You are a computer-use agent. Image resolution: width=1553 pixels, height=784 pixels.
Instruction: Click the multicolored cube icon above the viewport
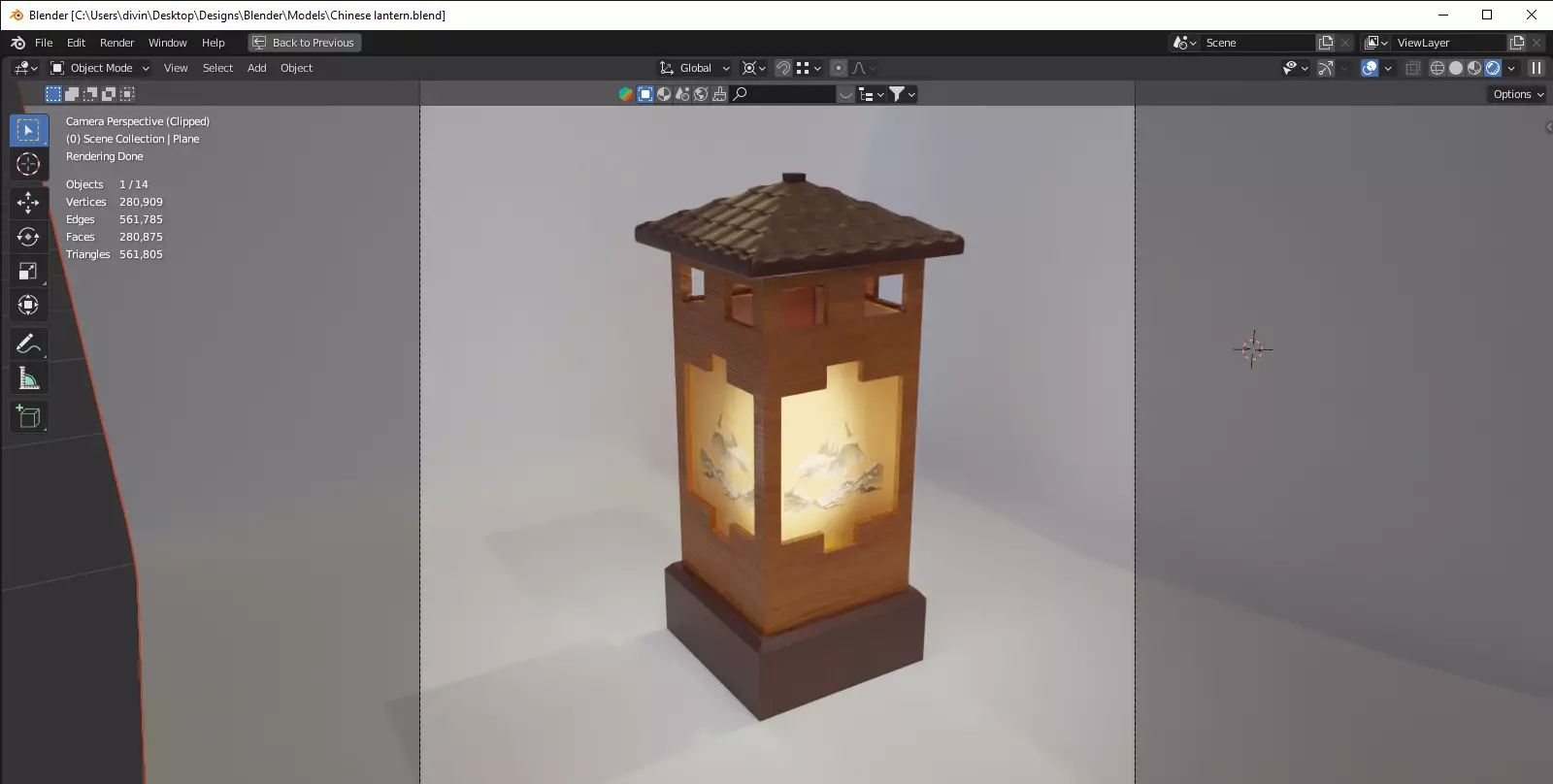click(x=626, y=94)
